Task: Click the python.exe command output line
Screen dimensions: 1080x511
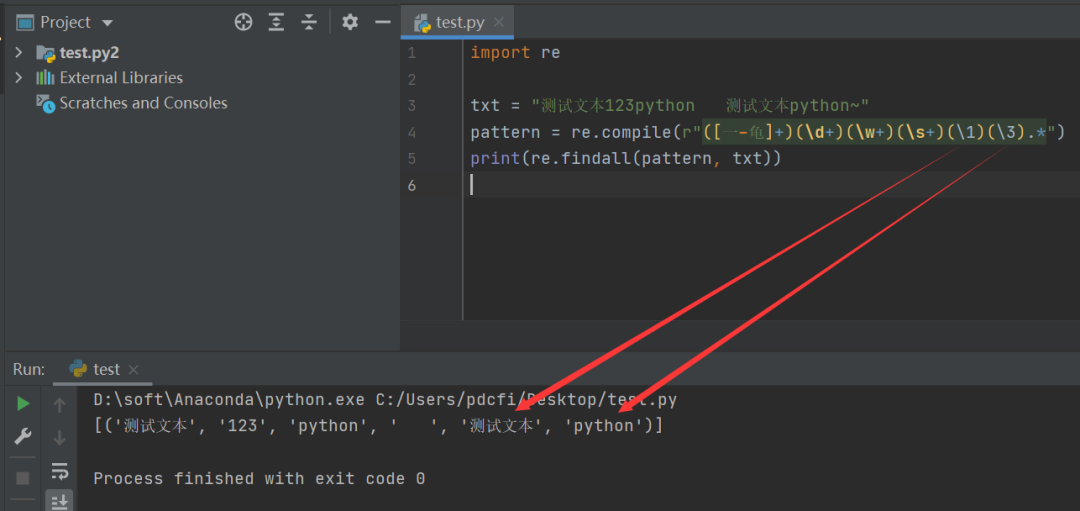Action: point(386,399)
